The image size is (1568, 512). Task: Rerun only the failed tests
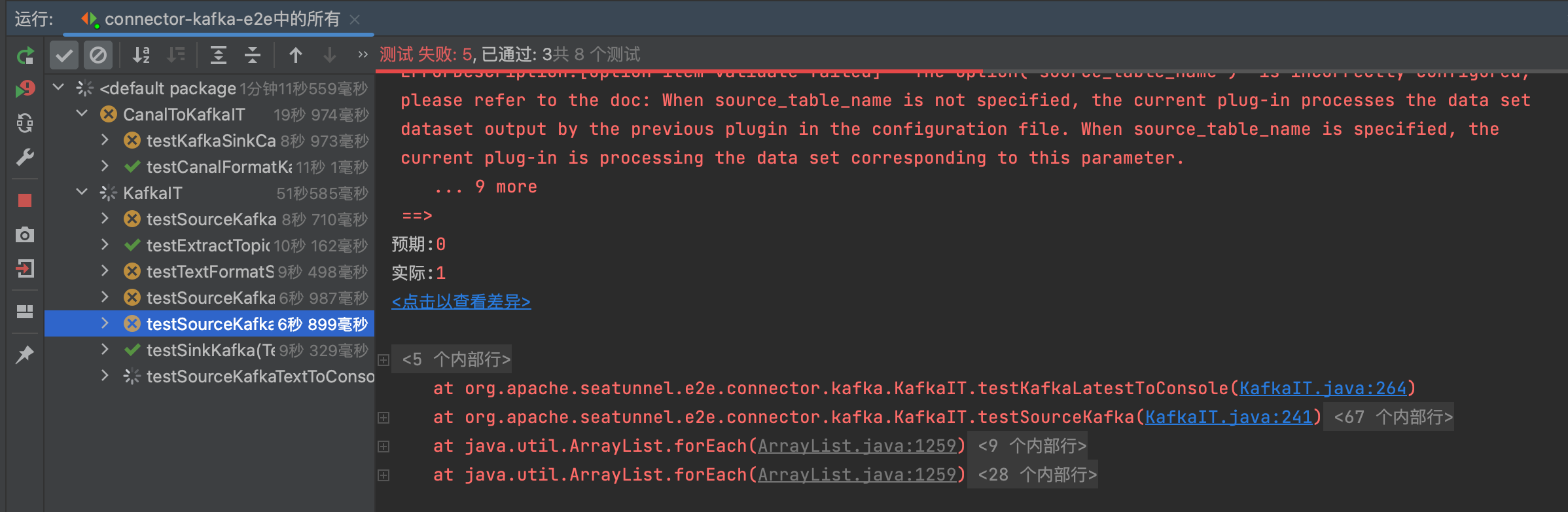tap(25, 88)
